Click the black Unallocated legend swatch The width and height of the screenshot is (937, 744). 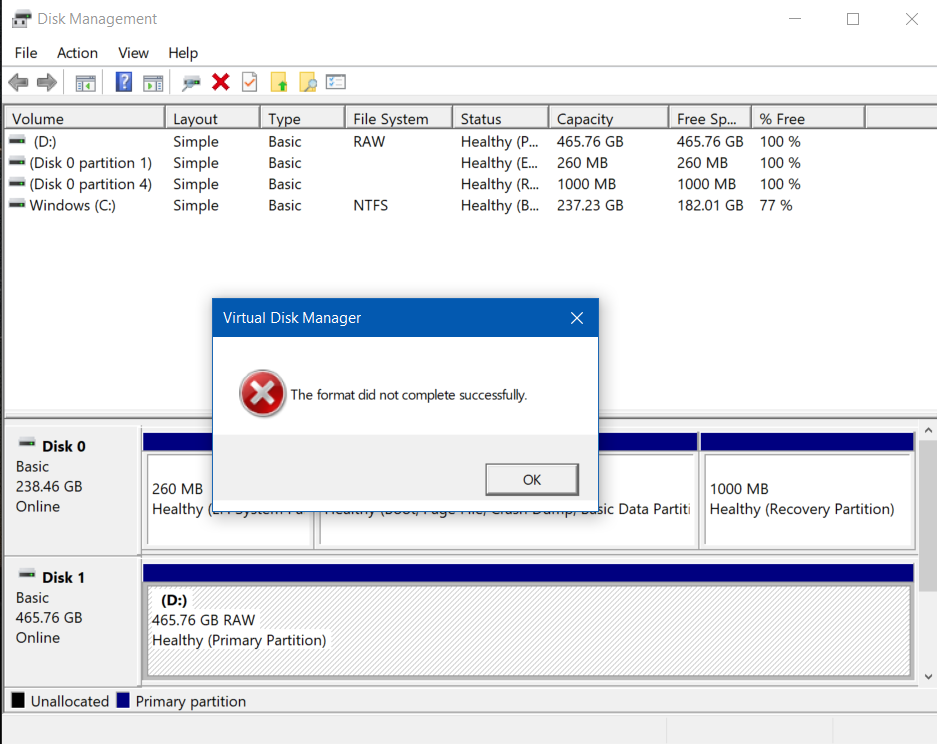(19, 700)
